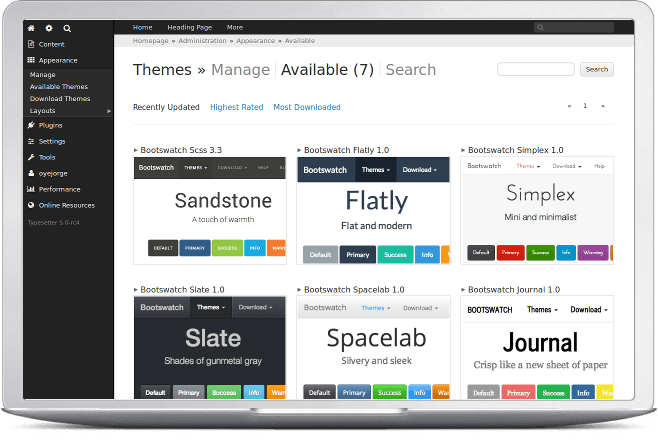Image resolution: width=658 pixels, height=442 pixels.
Task: Open the Download Themes sidebar link
Action: [60, 99]
